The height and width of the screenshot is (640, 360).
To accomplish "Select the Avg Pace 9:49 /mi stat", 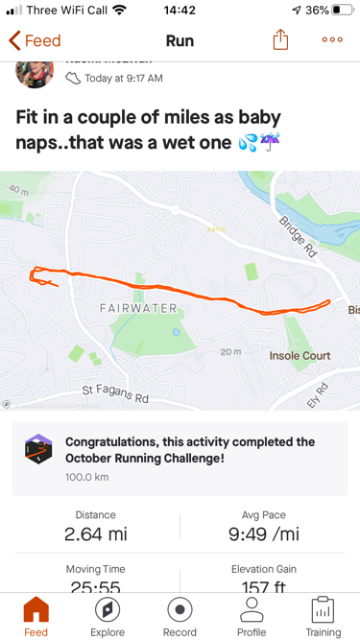I will [264, 527].
